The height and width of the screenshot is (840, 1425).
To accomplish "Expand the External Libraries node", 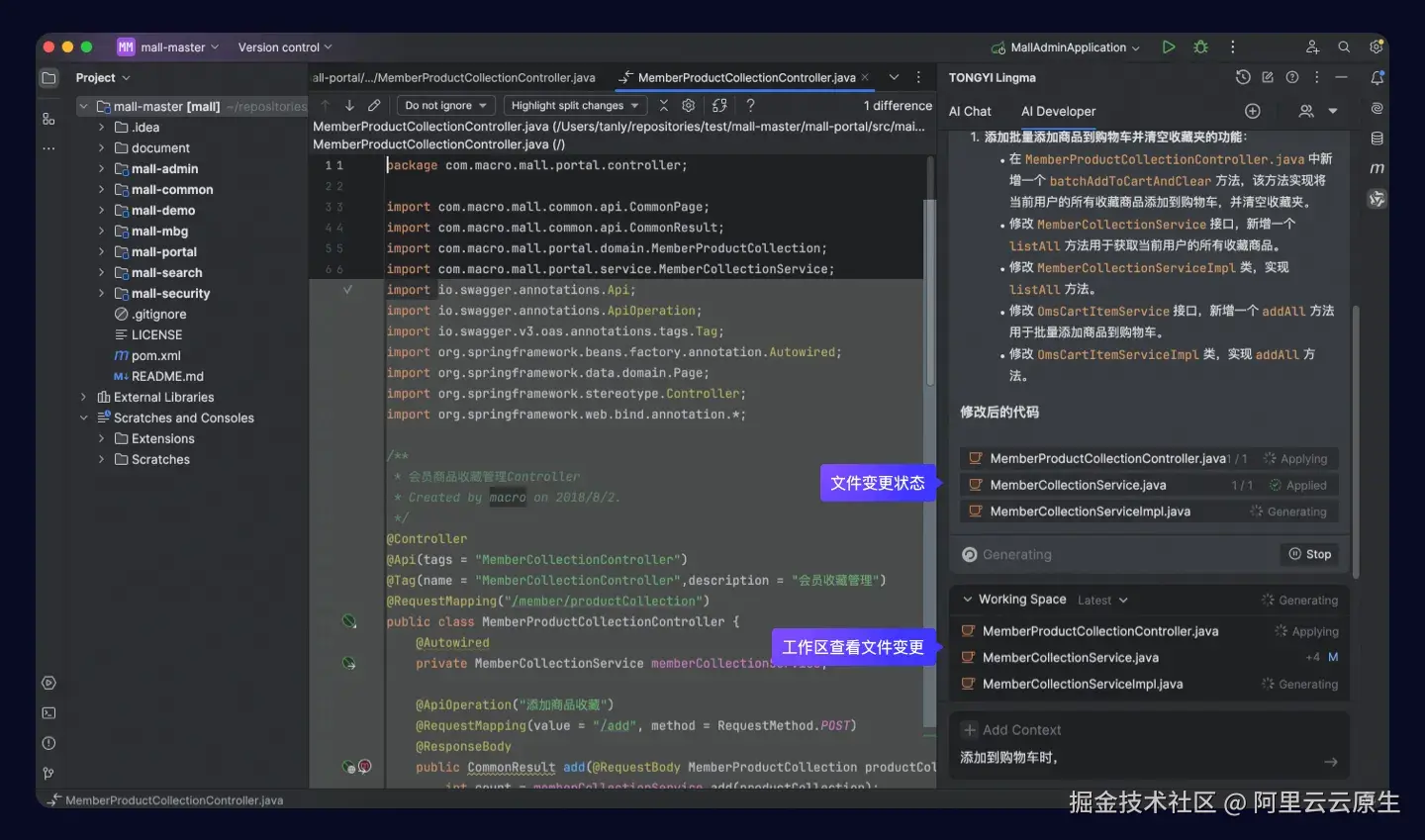I will (84, 397).
